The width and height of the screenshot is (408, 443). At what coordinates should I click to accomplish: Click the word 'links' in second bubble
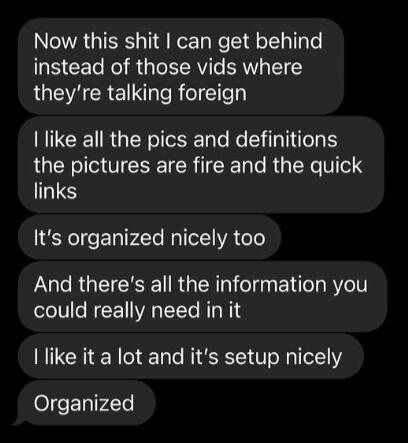coord(55,191)
